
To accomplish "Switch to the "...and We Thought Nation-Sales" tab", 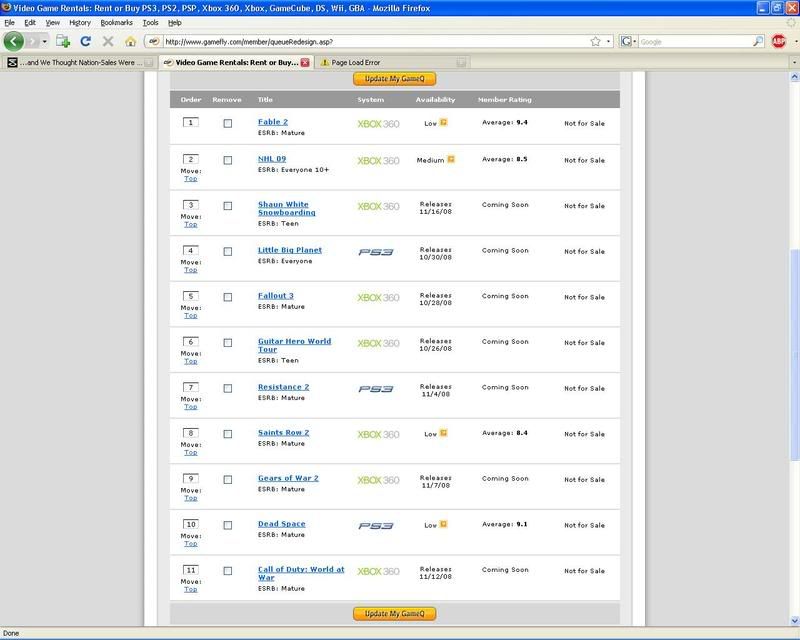I will coord(80,62).
